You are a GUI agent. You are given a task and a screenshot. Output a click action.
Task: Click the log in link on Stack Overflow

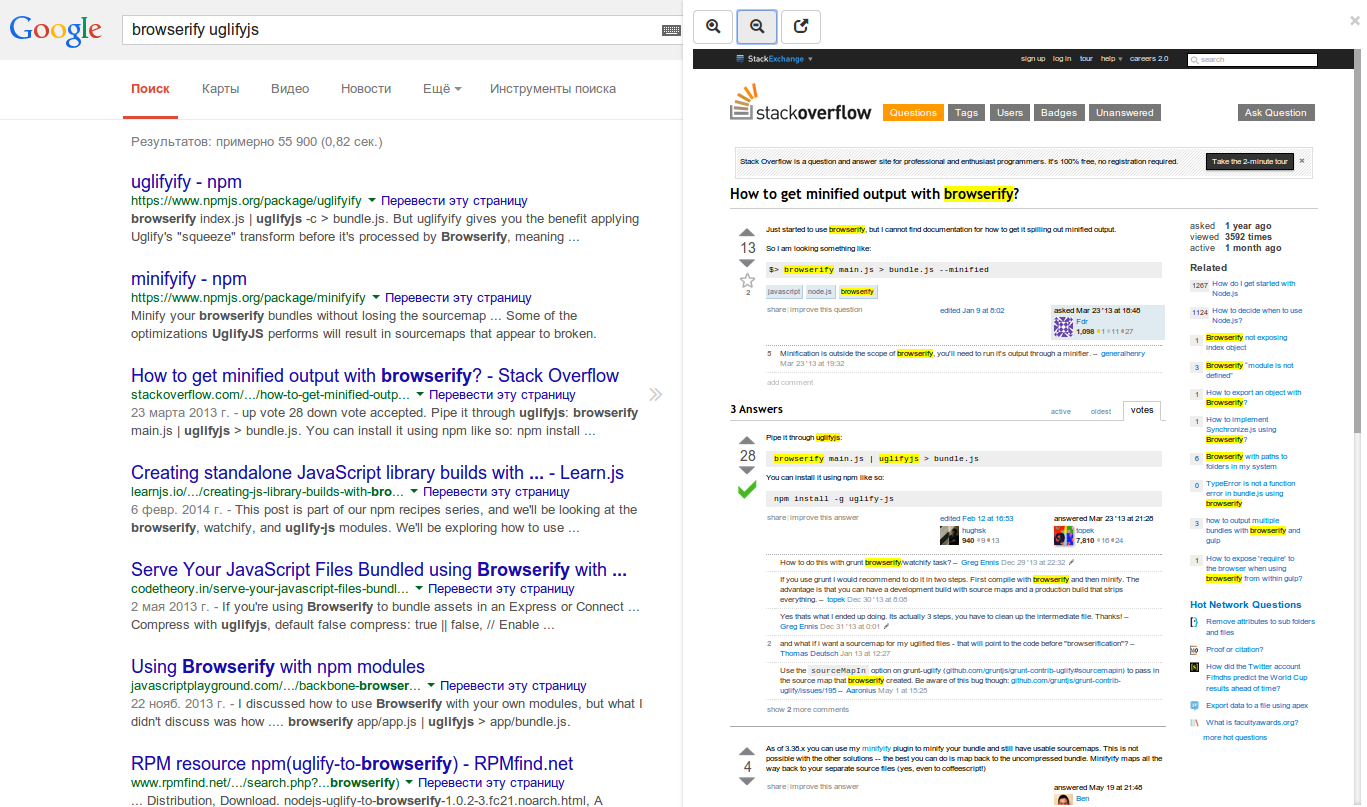click(x=1062, y=59)
